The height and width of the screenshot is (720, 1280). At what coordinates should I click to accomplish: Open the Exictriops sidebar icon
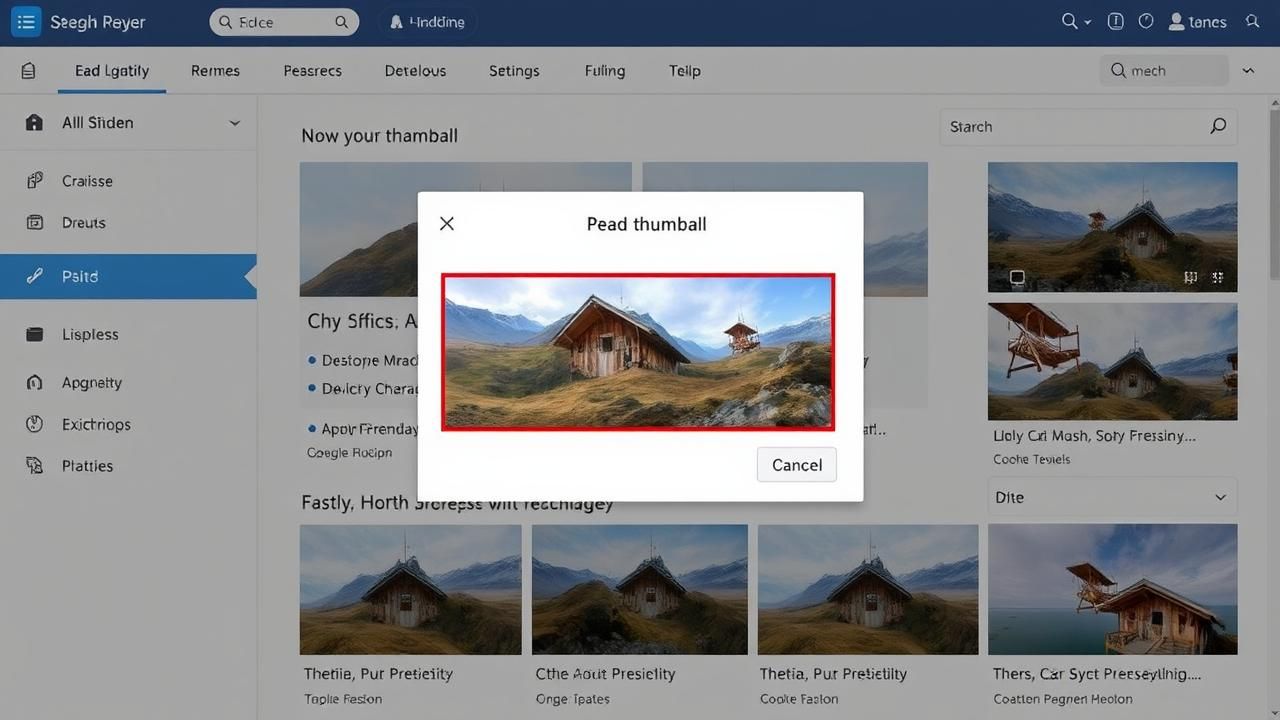coord(35,425)
